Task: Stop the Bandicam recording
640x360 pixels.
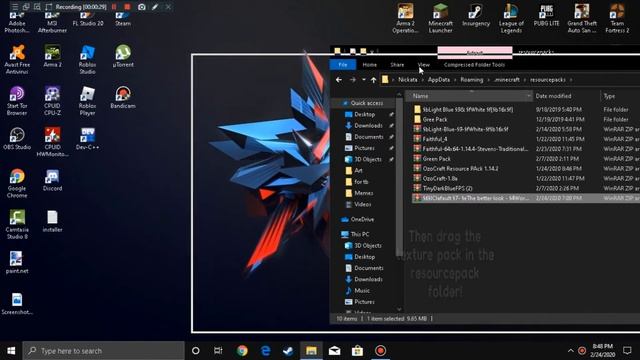Action: [x=127, y=7]
